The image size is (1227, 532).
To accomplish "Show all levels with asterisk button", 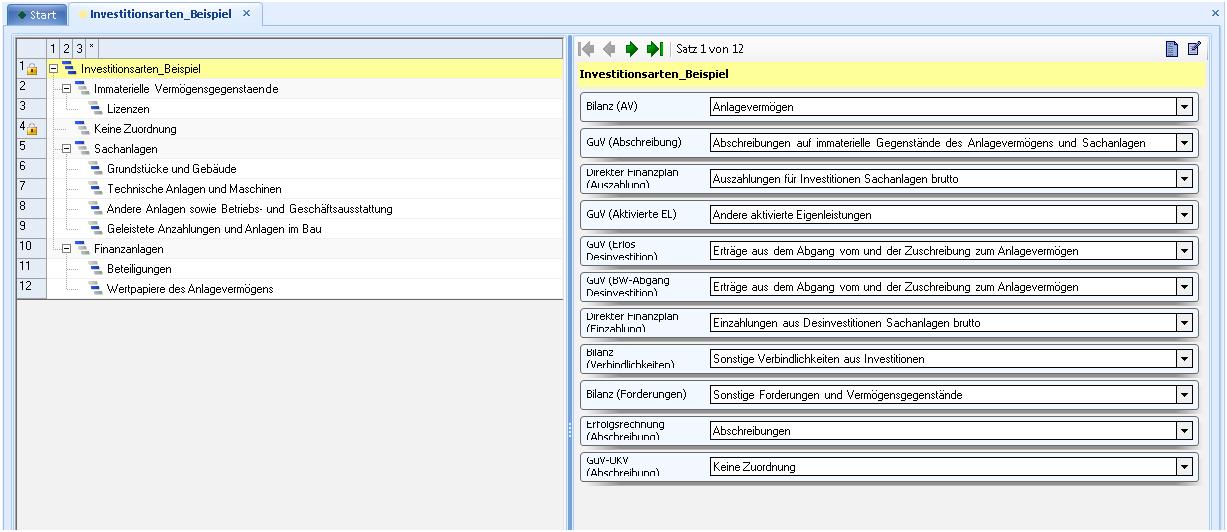I will point(92,48).
